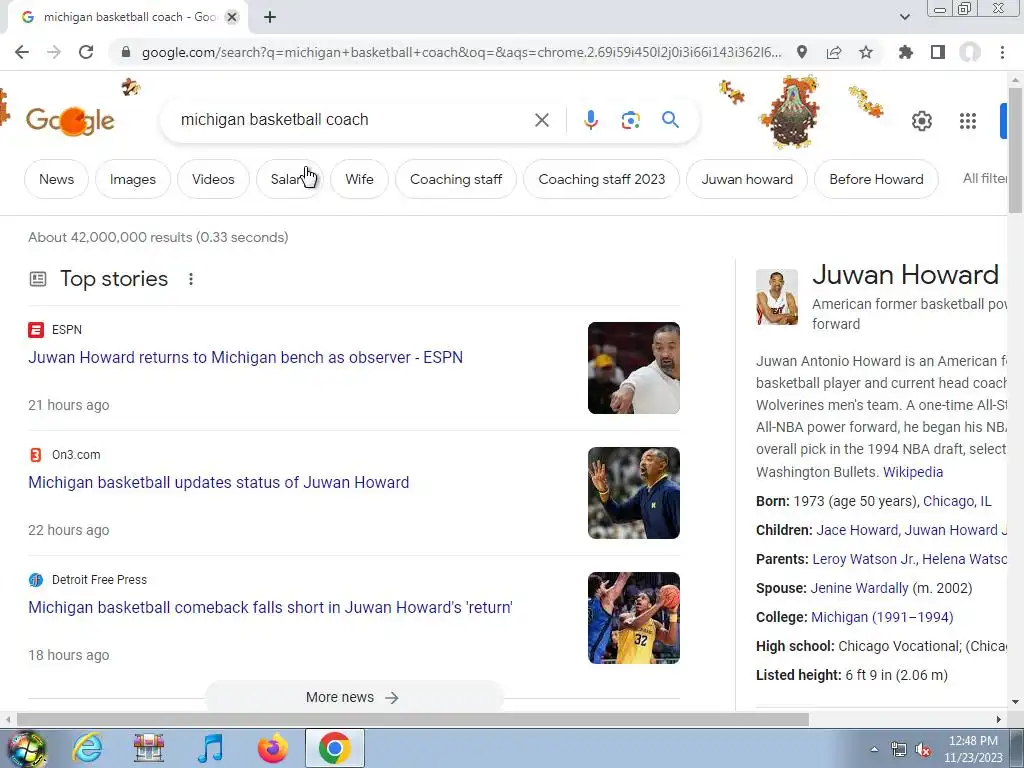
Task: Open Michigan (1991–1994) college link
Action: [882, 617]
